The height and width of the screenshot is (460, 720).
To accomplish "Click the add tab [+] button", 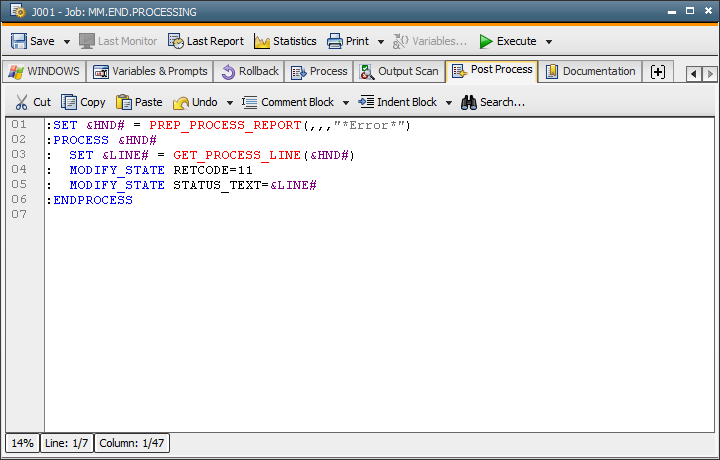I will (x=658, y=72).
